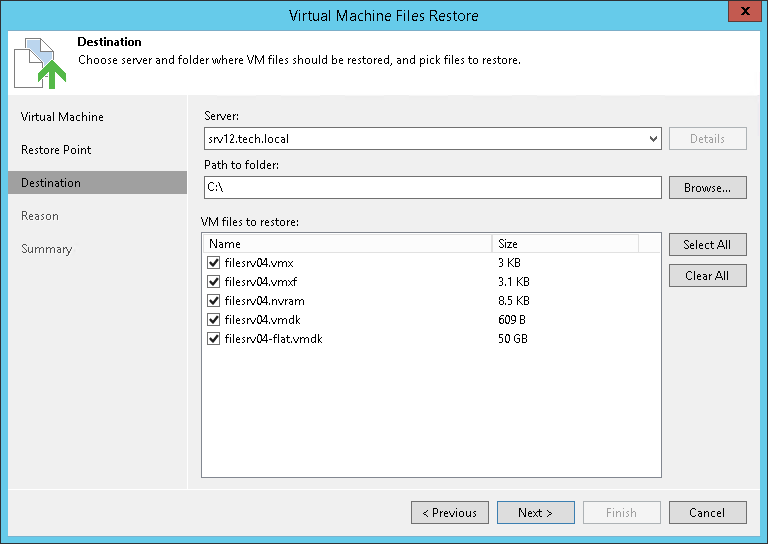Uncheck the filesrv04.vmx file checkbox
The image size is (768, 544).
(213, 263)
